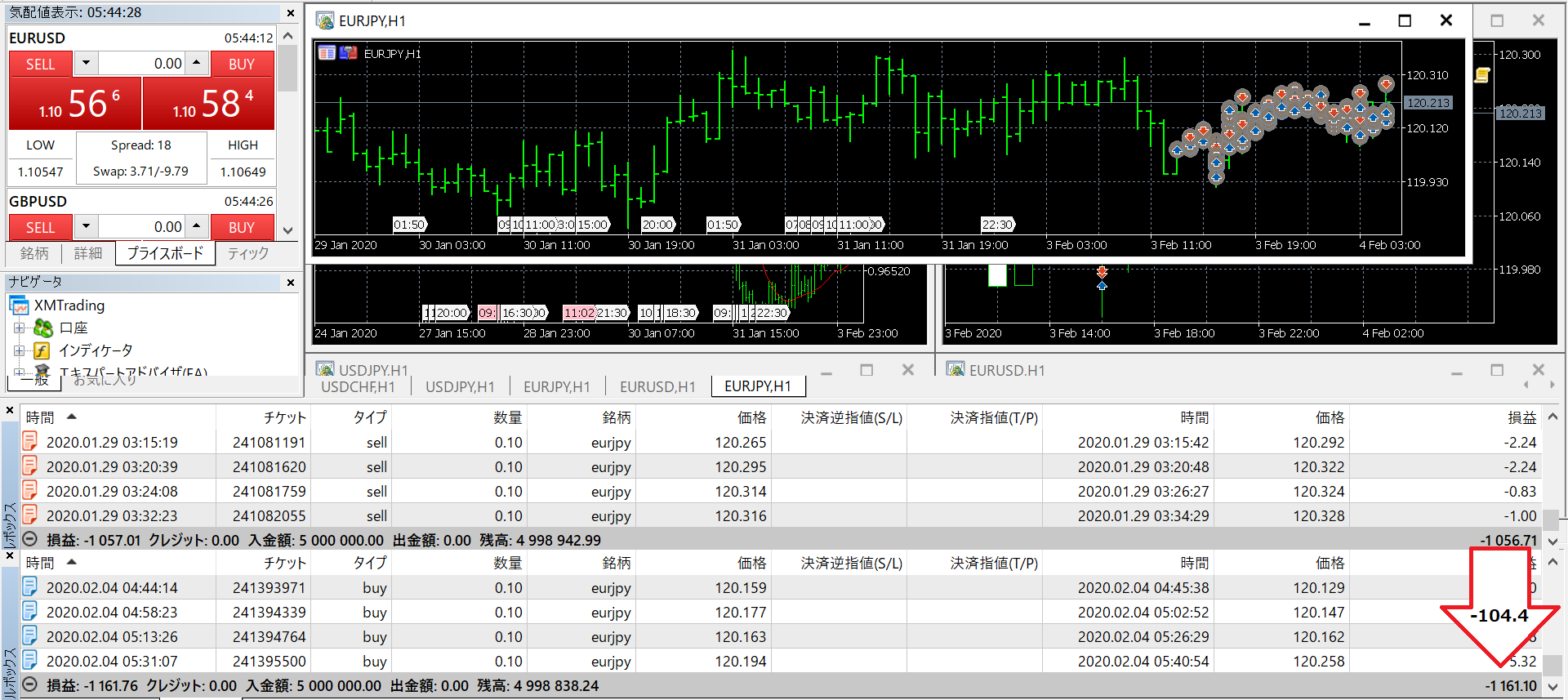Click the table grid icon in EURJPY chart
The width and height of the screenshot is (1568, 700).
tap(327, 53)
